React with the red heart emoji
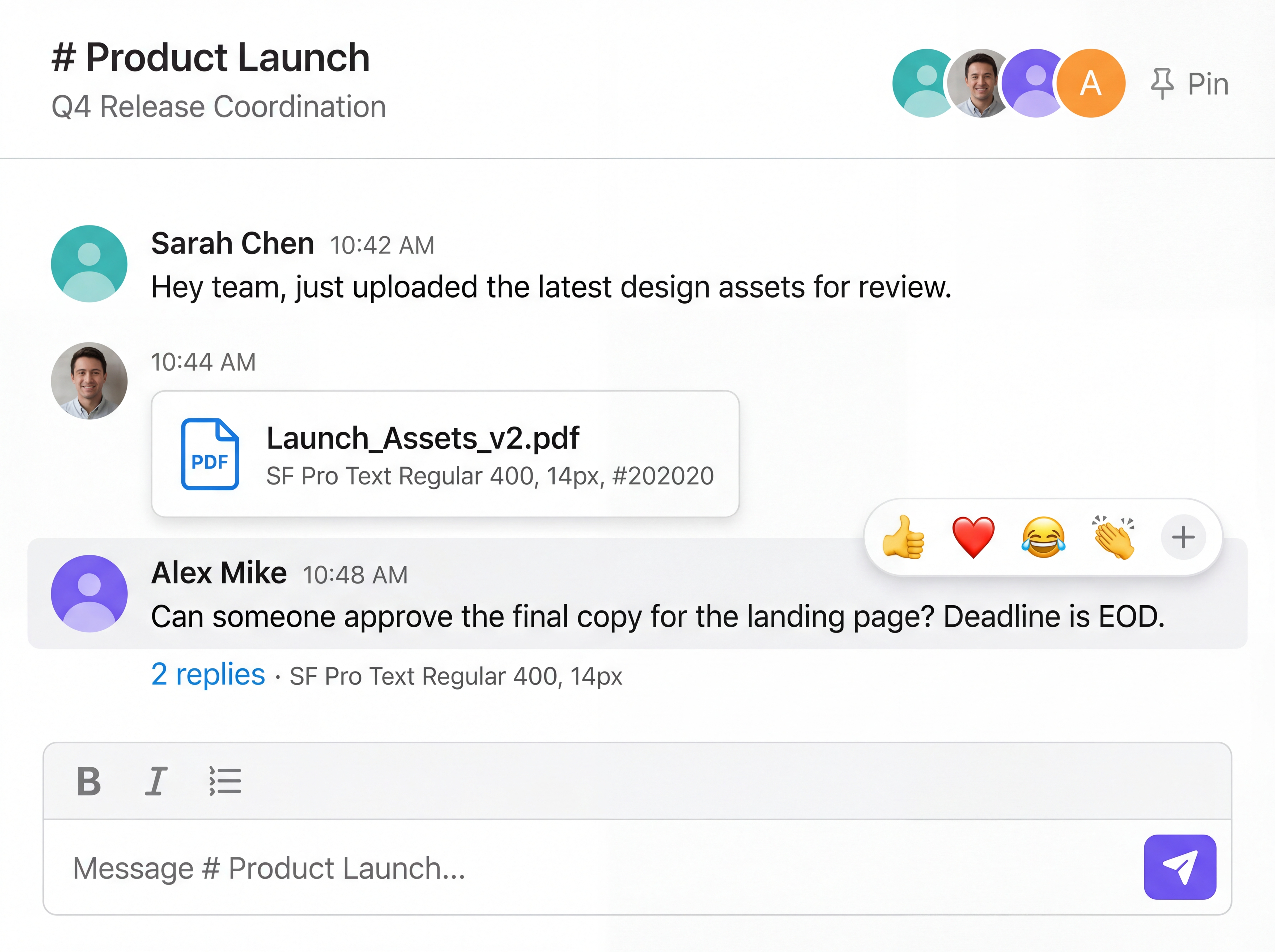 coord(973,537)
